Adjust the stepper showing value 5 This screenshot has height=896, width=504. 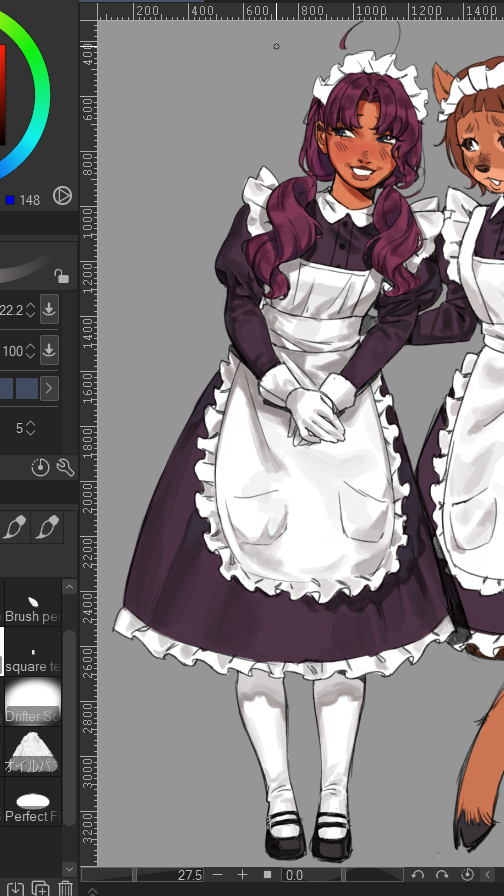30,428
